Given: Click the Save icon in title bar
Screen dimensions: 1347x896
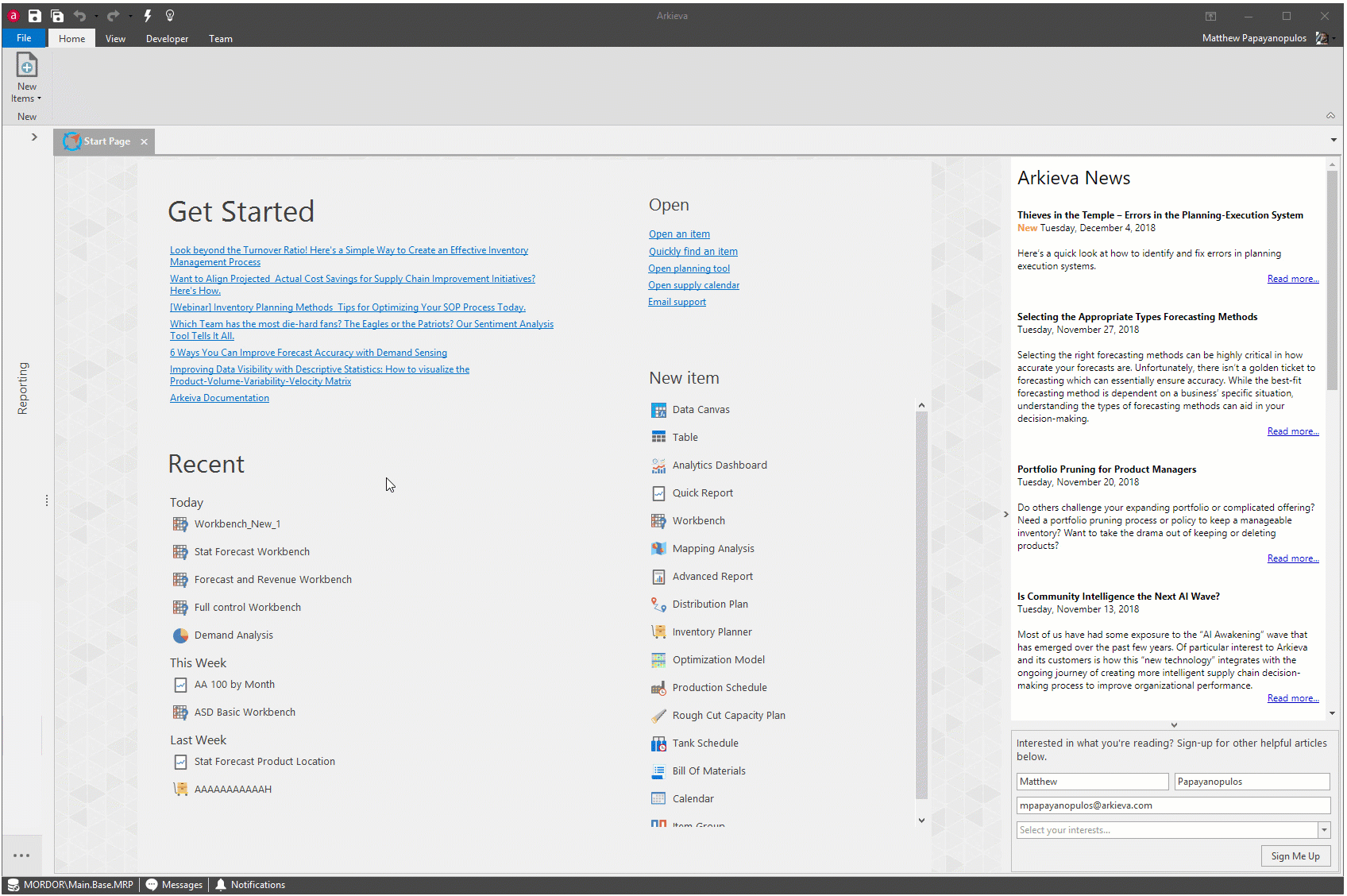Looking at the screenshot, I should (34, 16).
